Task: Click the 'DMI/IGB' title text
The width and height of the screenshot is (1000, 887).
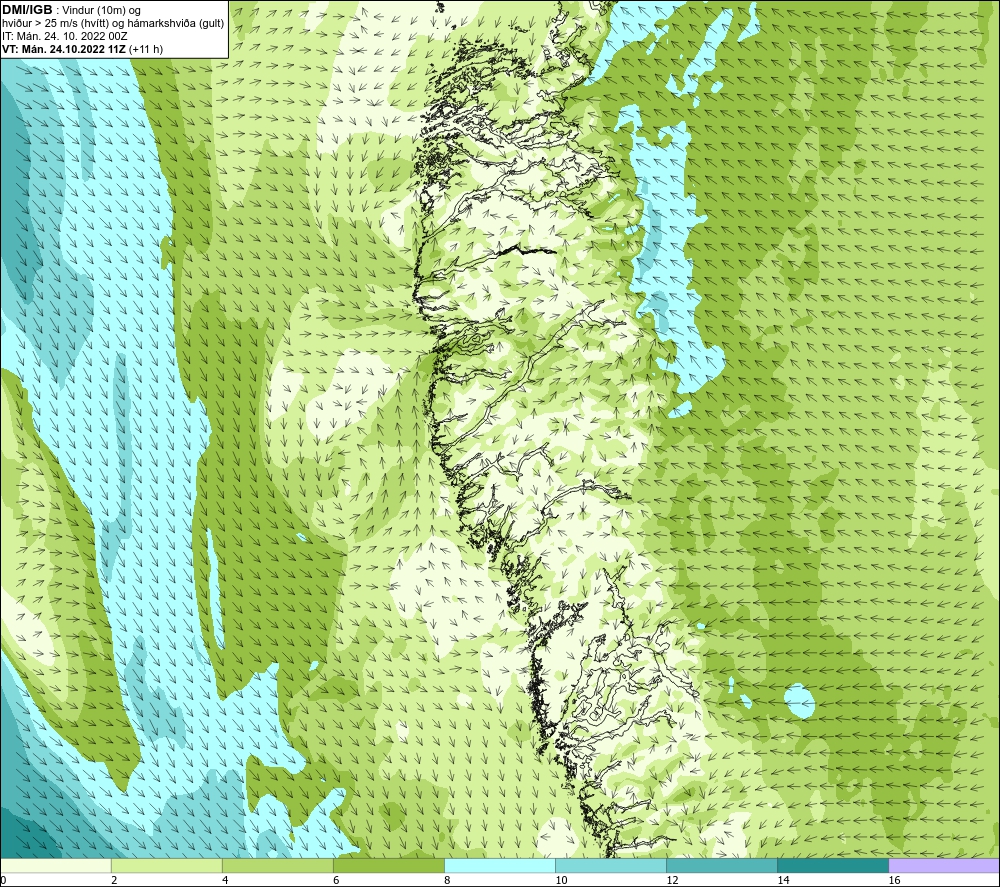Action: pyautogui.click(x=27, y=10)
